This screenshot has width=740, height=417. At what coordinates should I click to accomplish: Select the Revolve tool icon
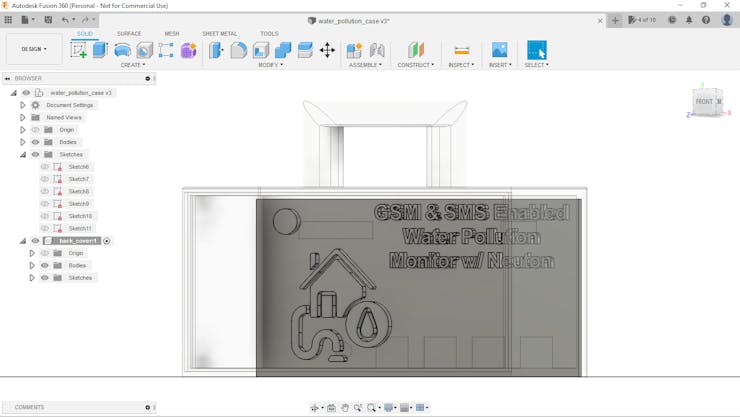(122, 50)
